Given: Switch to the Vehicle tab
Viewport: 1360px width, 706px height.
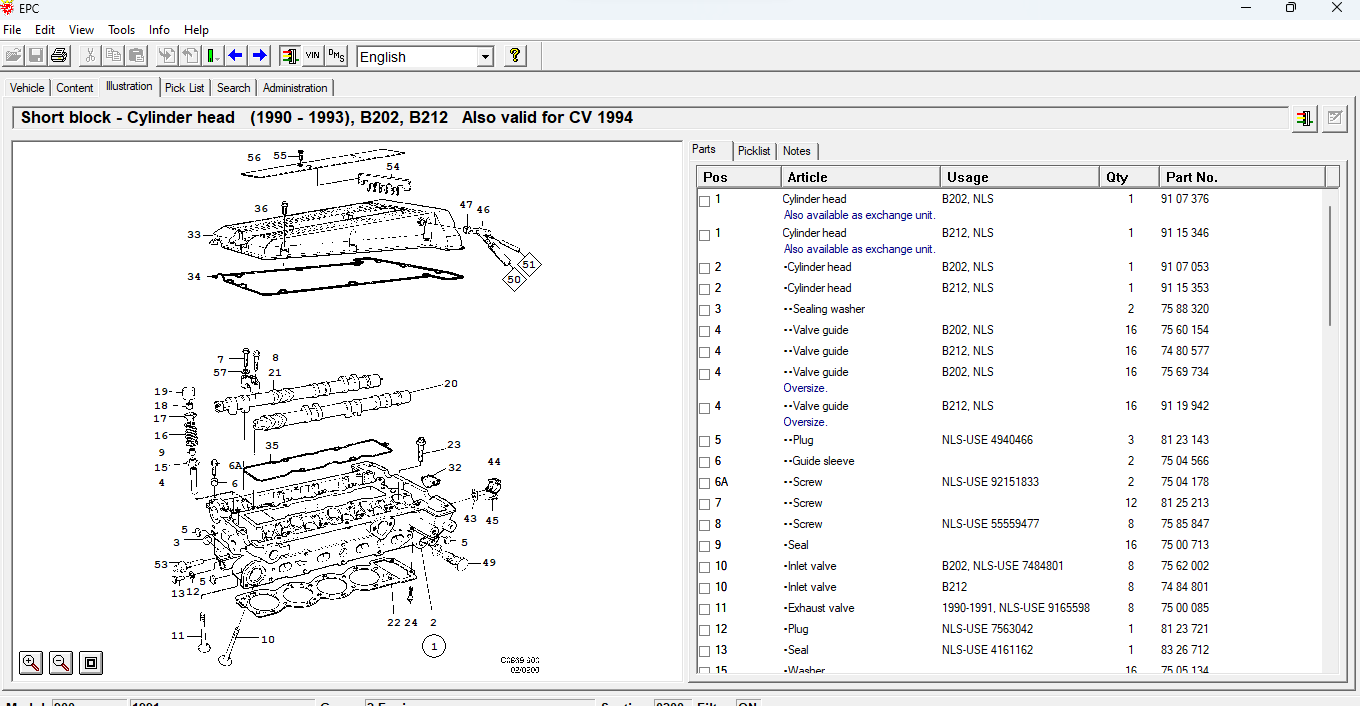Looking at the screenshot, I should click(x=27, y=88).
